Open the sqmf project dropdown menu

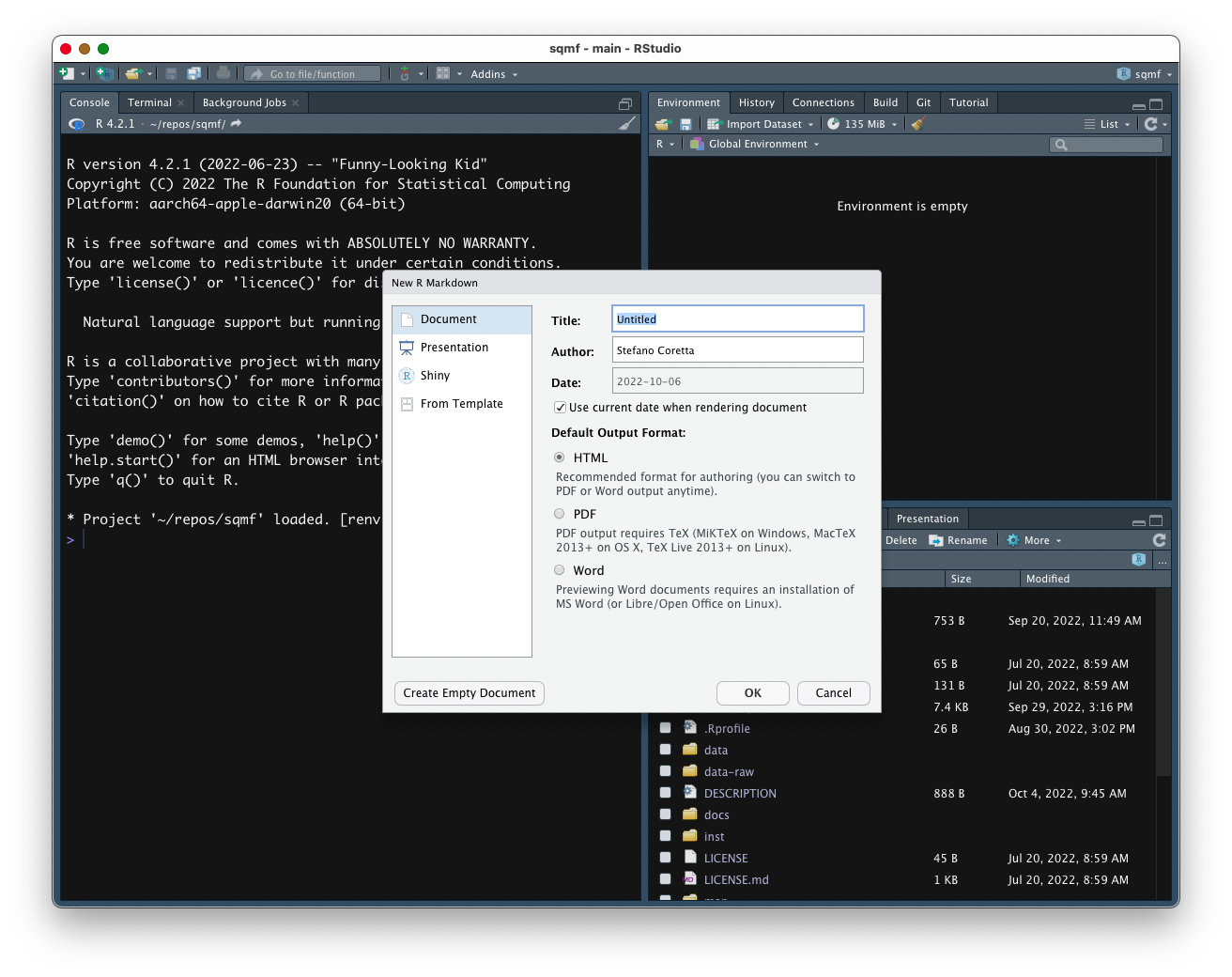tap(1145, 74)
